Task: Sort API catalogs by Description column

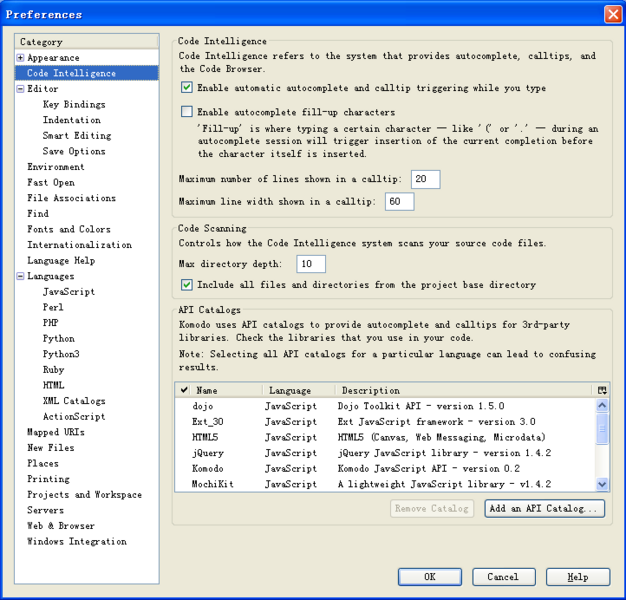Action: pyautogui.click(x=464, y=390)
